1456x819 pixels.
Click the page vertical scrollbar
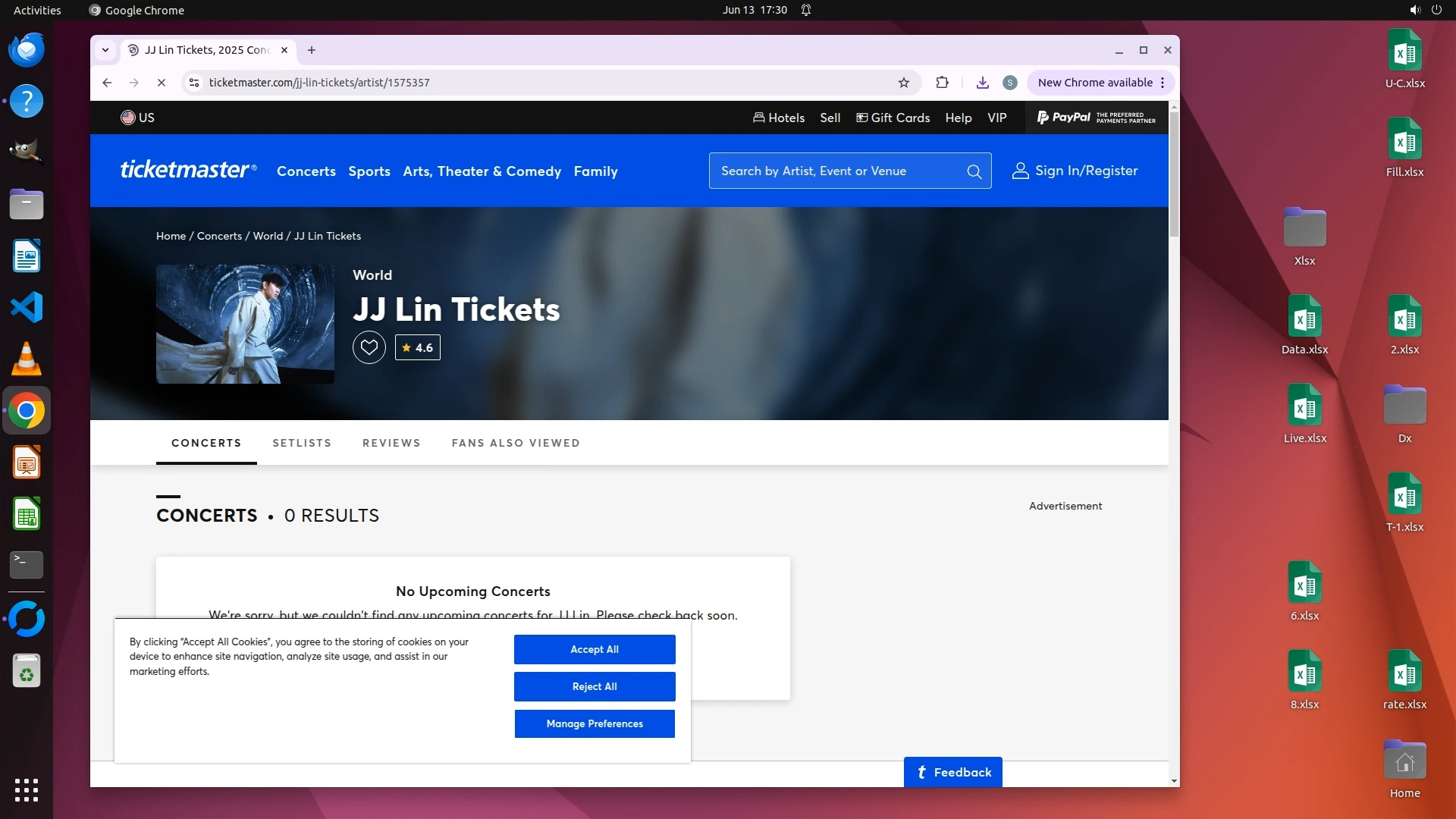click(x=1174, y=174)
